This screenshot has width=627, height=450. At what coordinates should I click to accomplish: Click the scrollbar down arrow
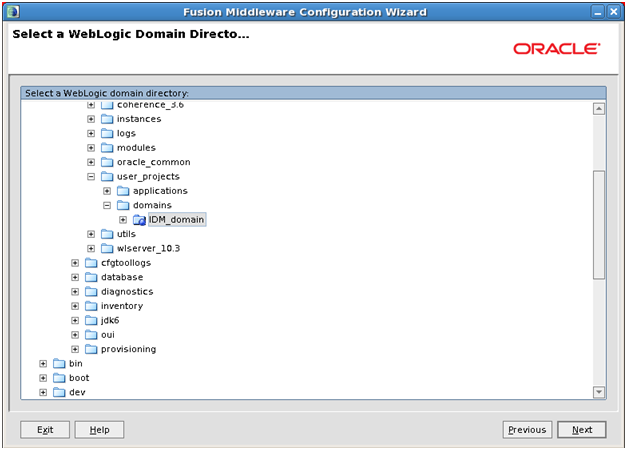tap(599, 392)
